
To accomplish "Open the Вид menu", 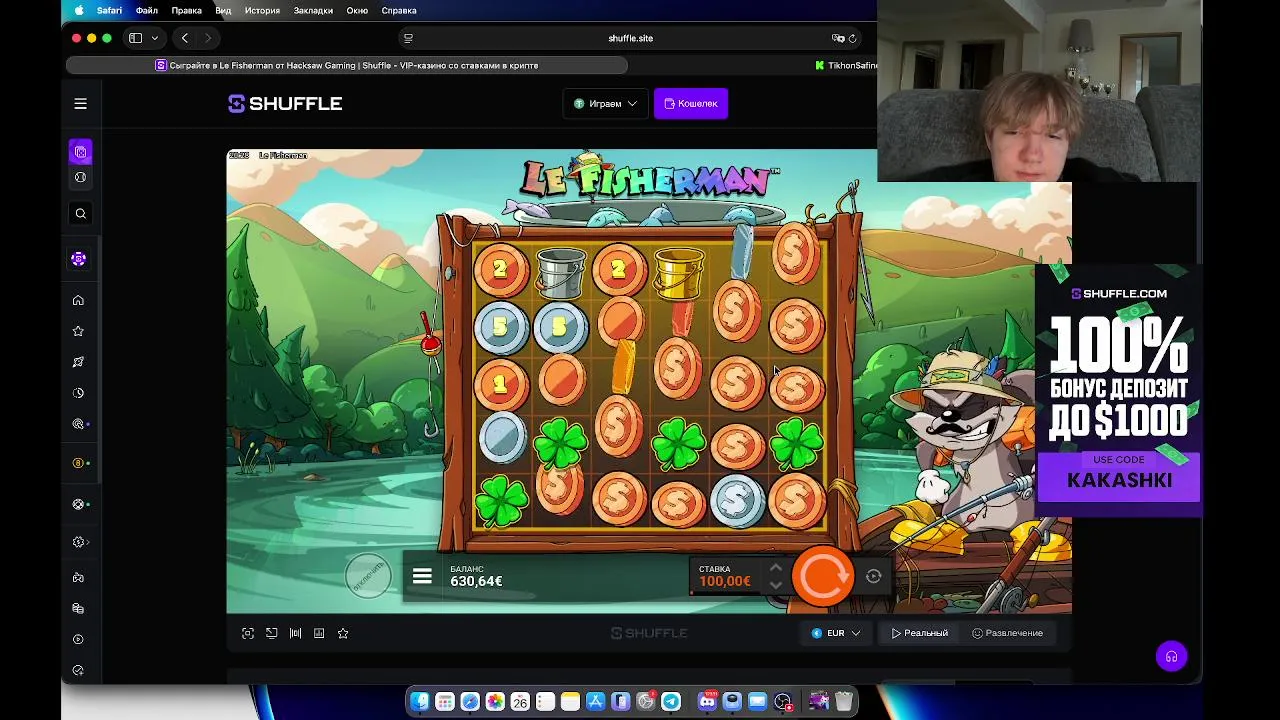I will click(x=223, y=10).
